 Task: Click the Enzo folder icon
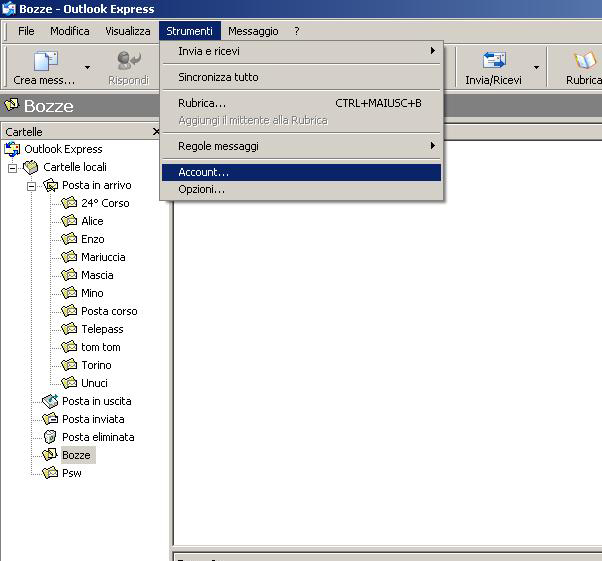click(x=69, y=239)
